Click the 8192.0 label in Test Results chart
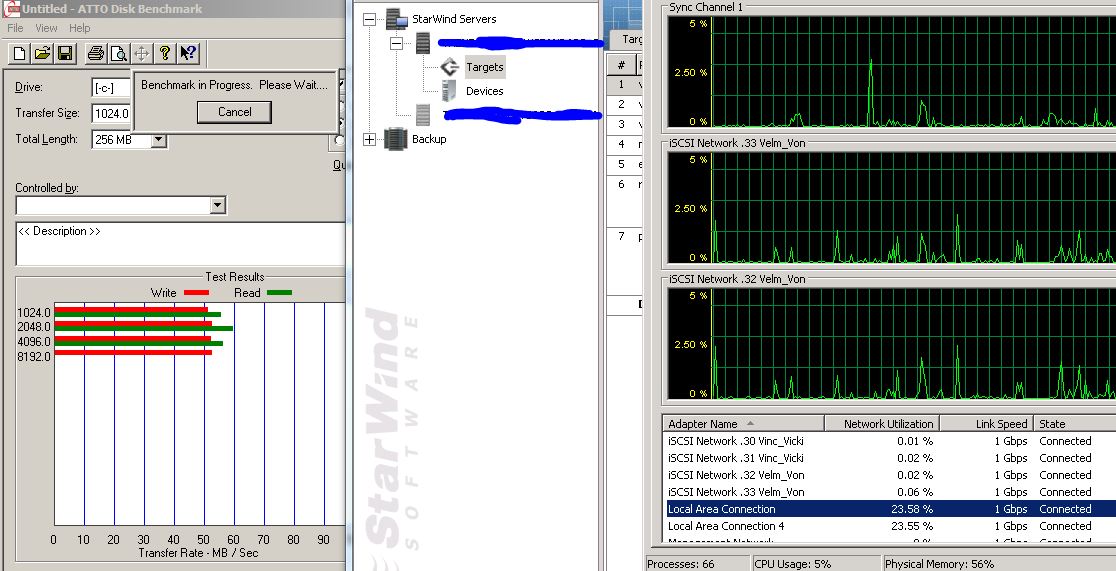 33,357
